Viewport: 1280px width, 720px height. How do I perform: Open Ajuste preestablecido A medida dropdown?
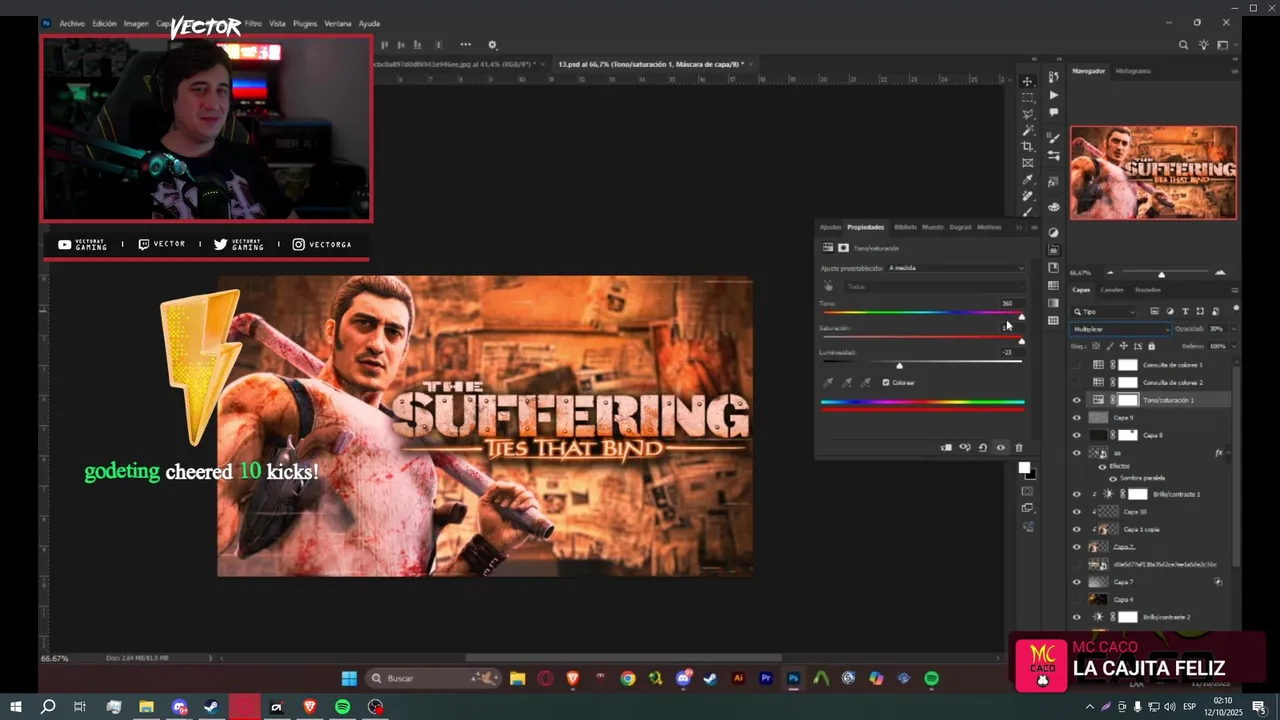coord(955,268)
